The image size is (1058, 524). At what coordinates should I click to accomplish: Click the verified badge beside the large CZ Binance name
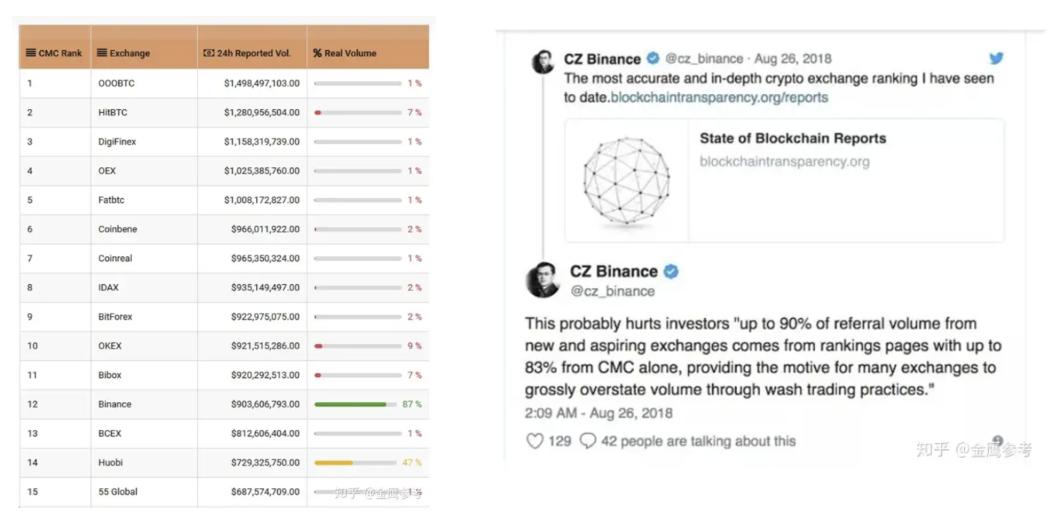point(672,271)
